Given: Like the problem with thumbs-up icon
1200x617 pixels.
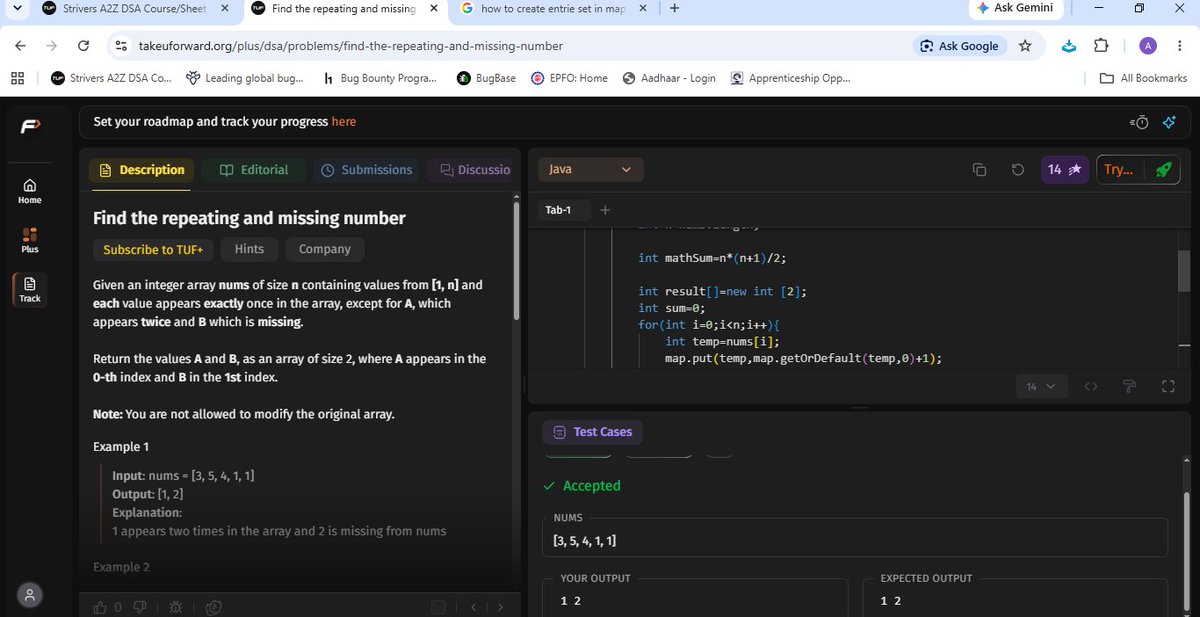Looking at the screenshot, I should coord(100,607).
